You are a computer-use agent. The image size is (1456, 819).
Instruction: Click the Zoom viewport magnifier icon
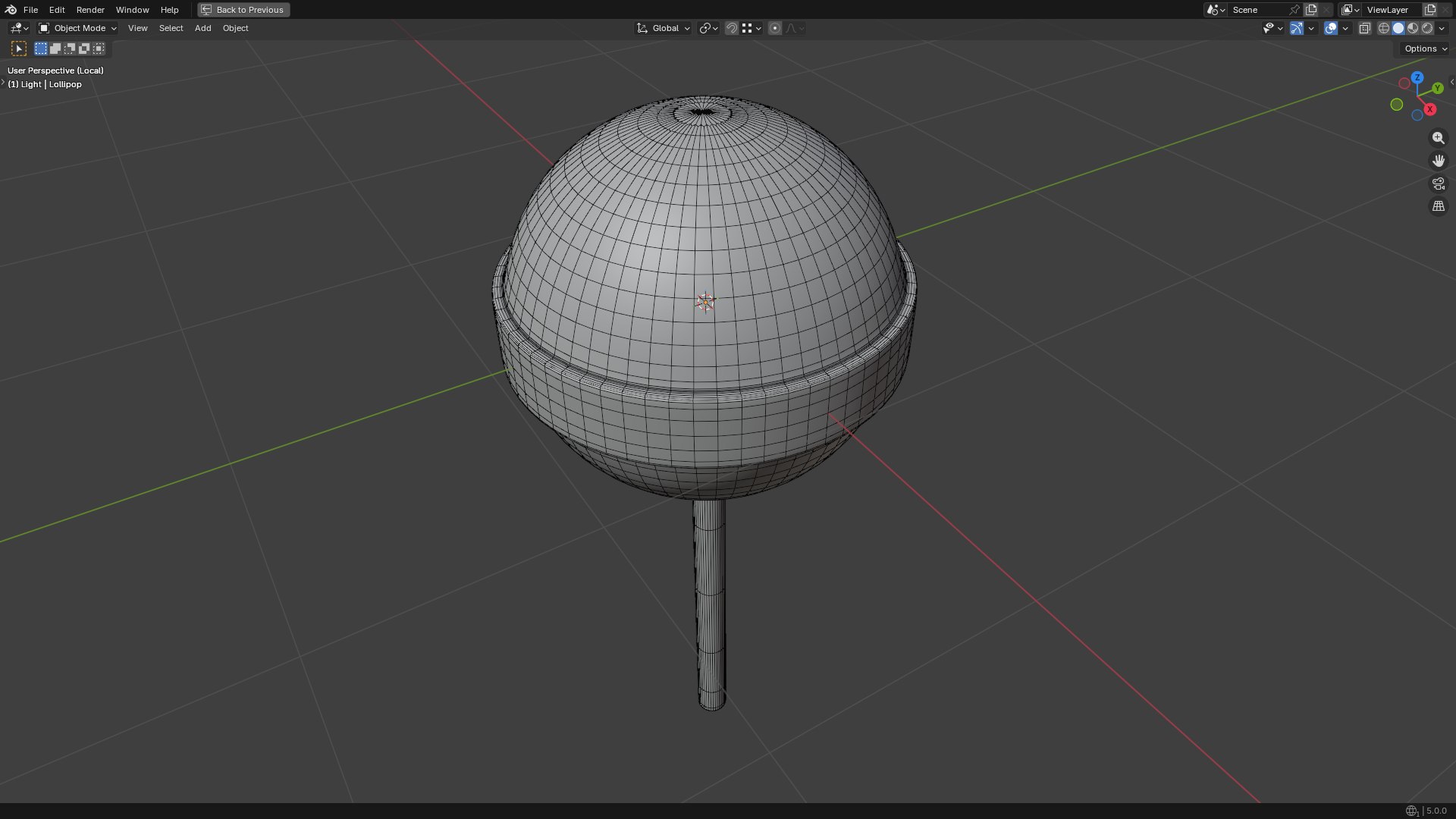pos(1439,138)
